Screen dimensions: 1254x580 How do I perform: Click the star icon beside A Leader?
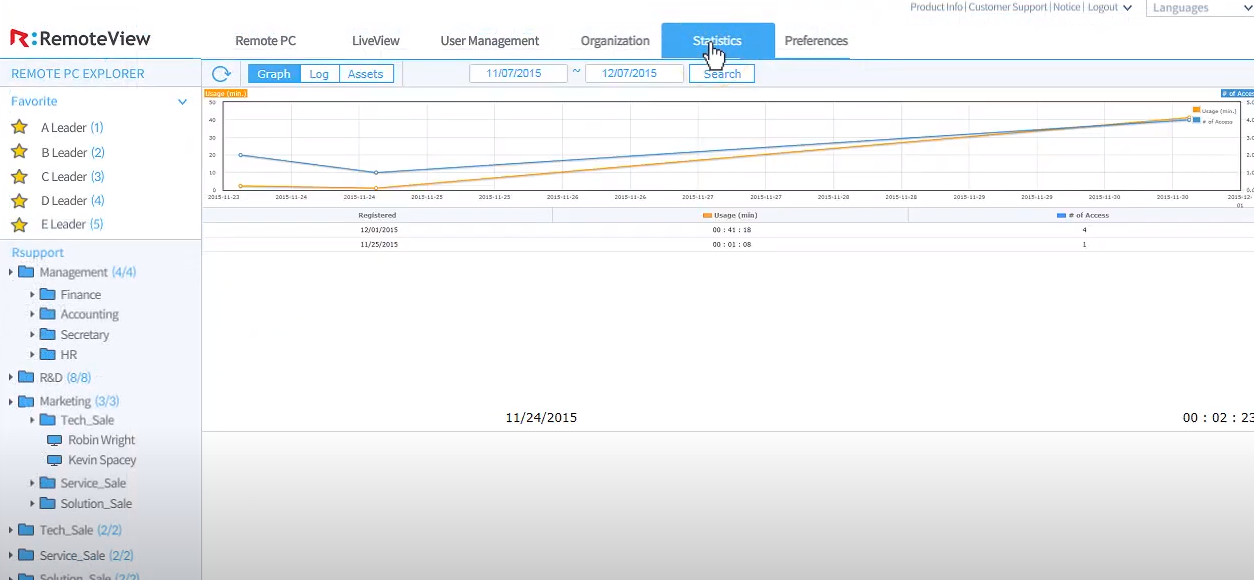click(x=19, y=127)
